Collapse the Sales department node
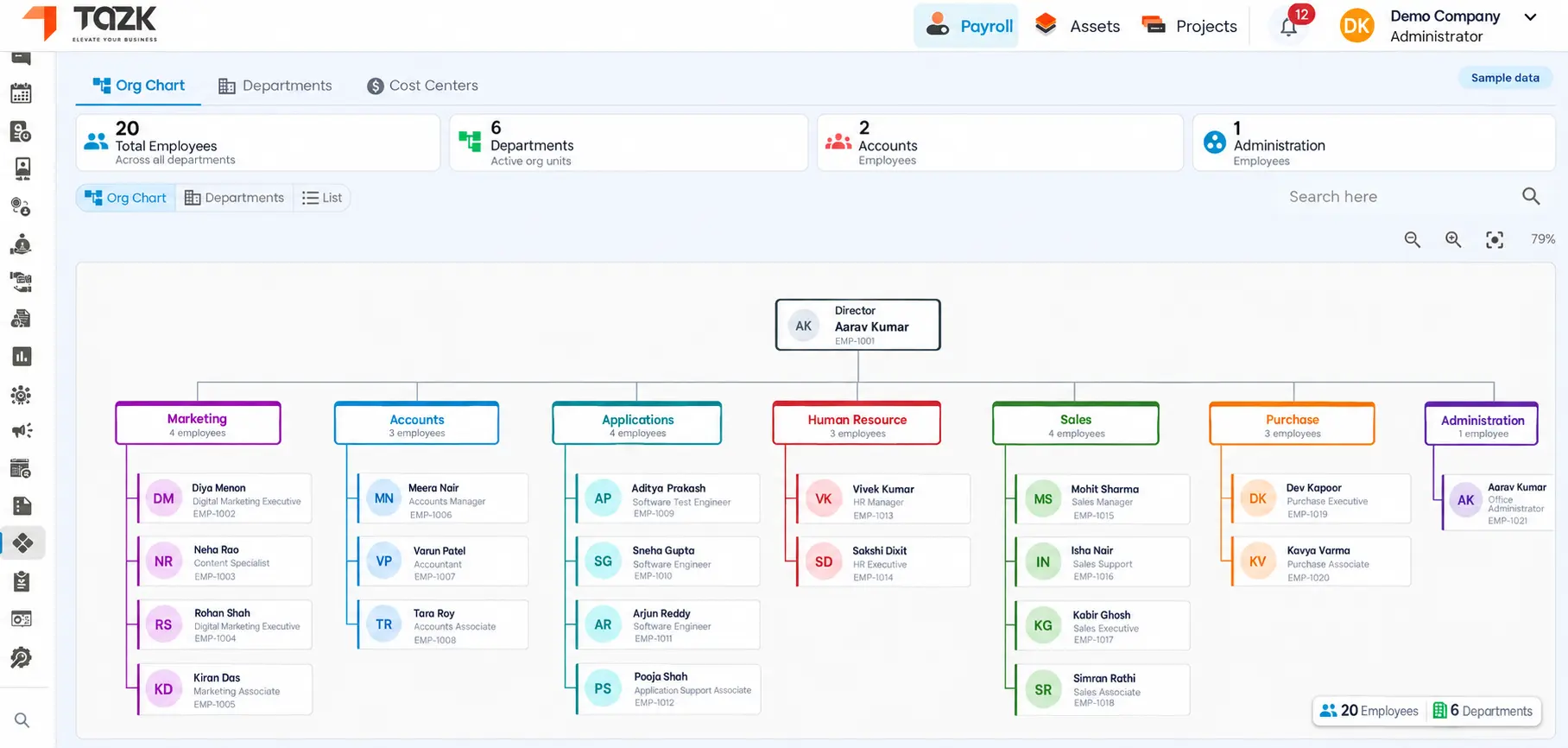Image resolution: width=1568 pixels, height=748 pixels. point(1076,424)
